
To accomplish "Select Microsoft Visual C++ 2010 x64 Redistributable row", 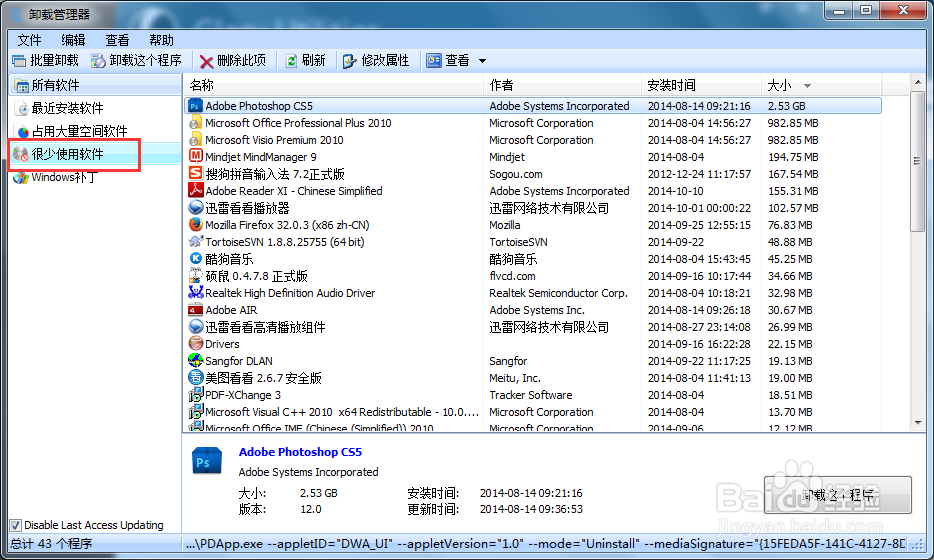I will 533,412.
